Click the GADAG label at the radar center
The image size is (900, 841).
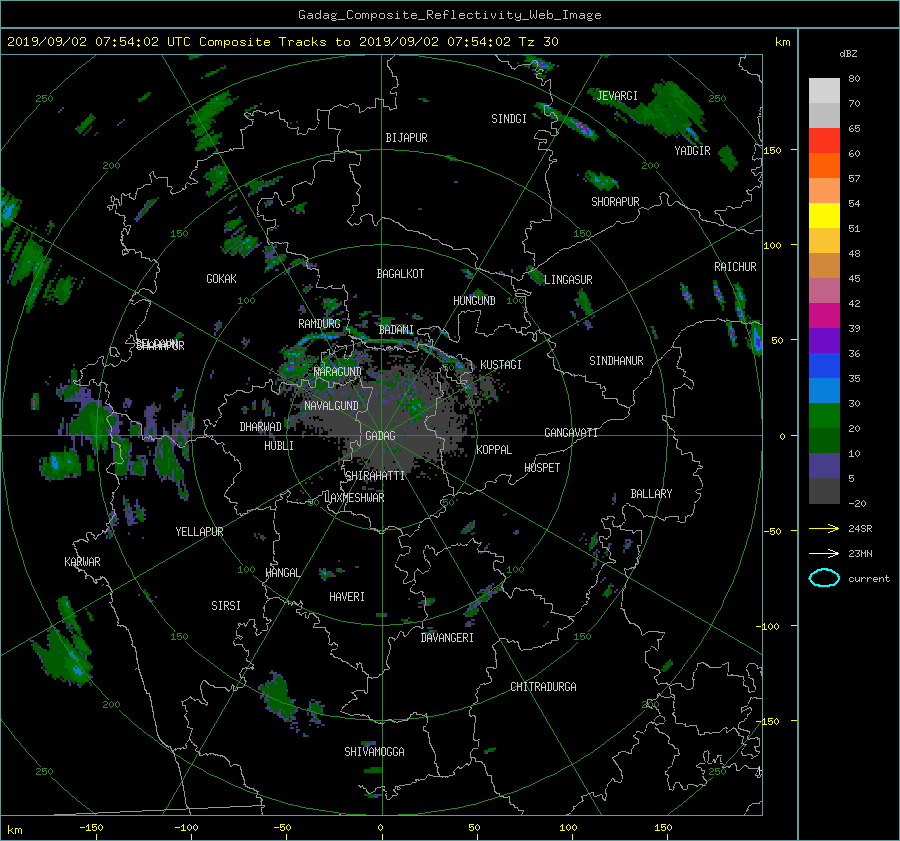pyautogui.click(x=380, y=436)
